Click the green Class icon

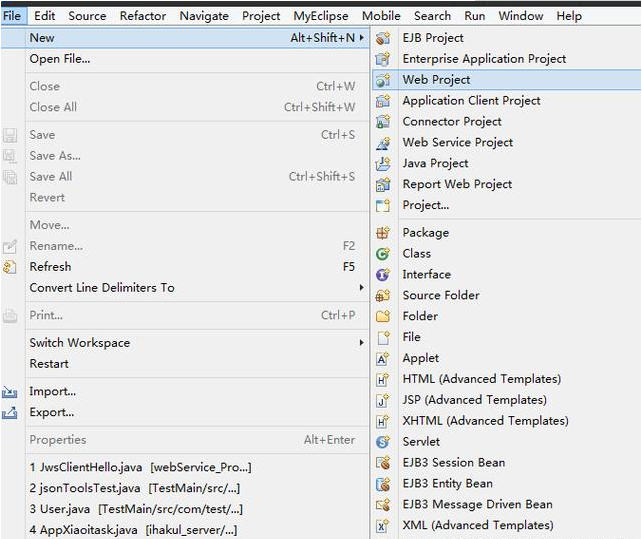pyautogui.click(x=382, y=254)
